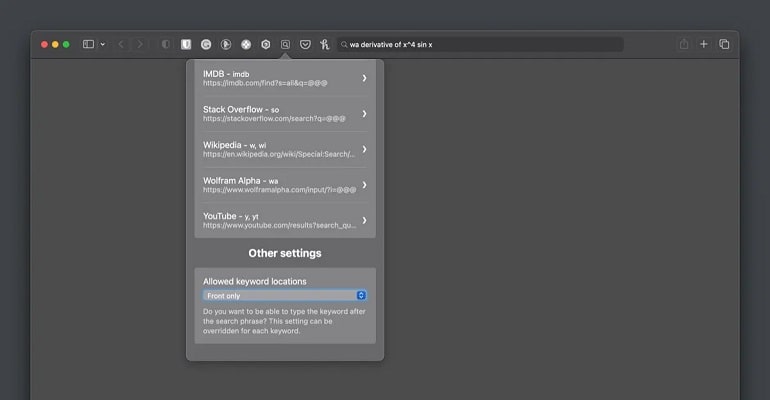The image size is (770, 400).
Task: Click the hexagon extension icon
Action: click(266, 44)
